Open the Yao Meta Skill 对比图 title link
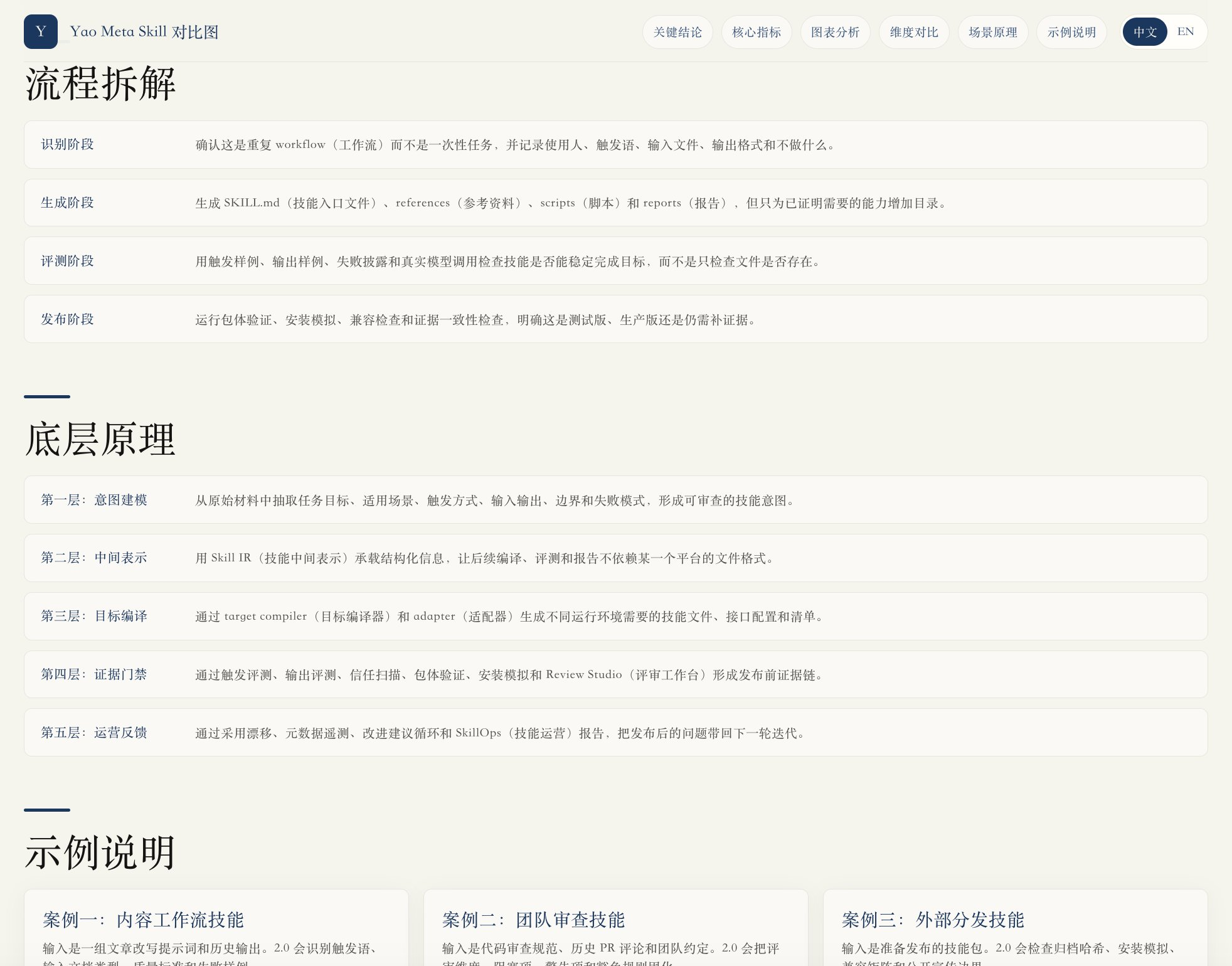1232x966 pixels. tap(144, 32)
